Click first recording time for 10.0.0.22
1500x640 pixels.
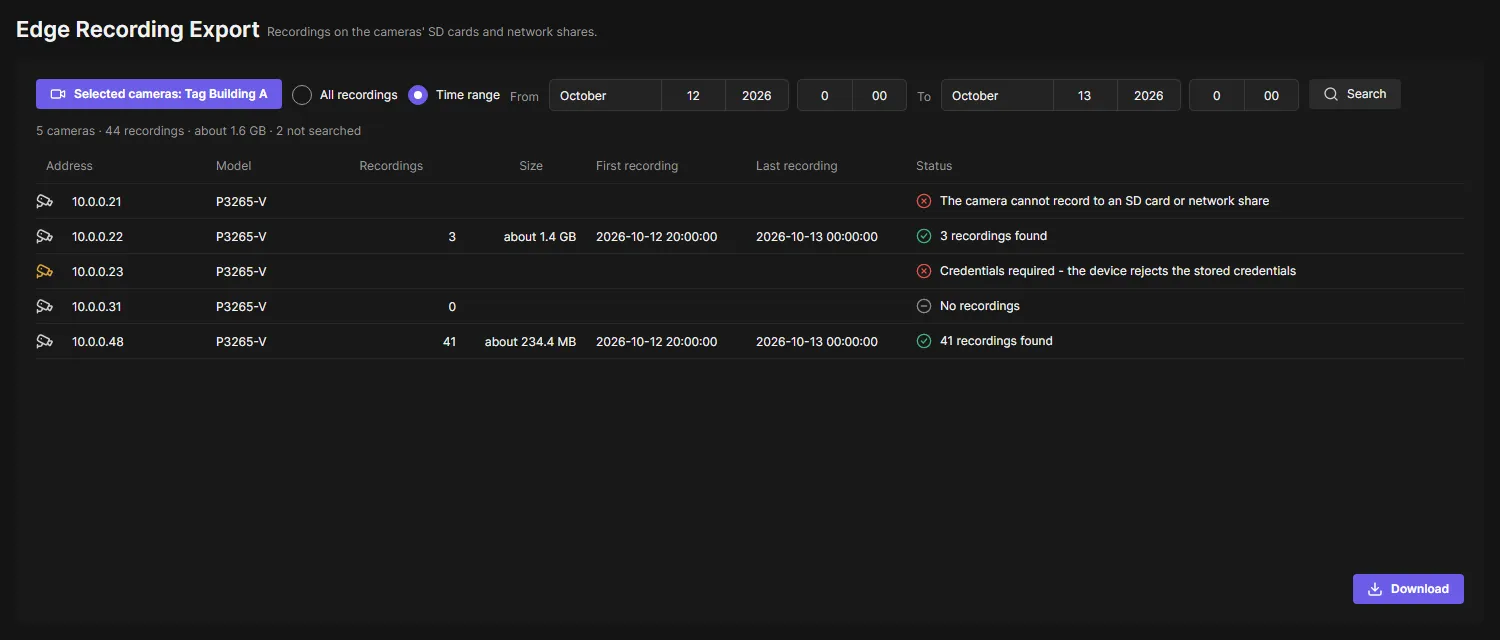pos(657,237)
